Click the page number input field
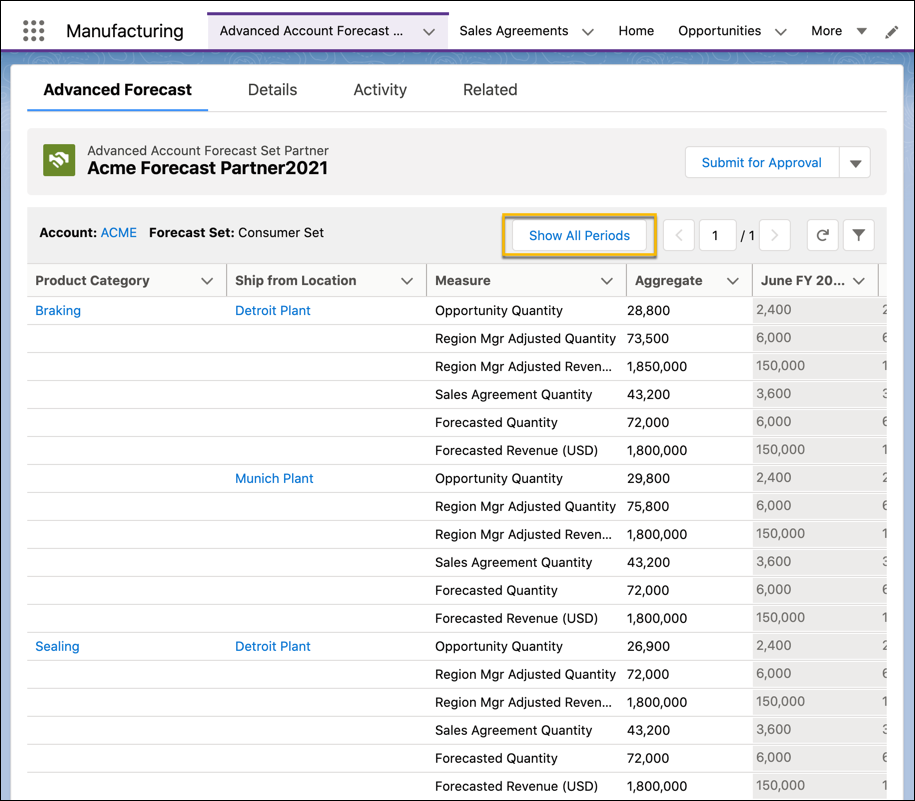Screen dimensions: 915x801 pyautogui.click(x=718, y=235)
